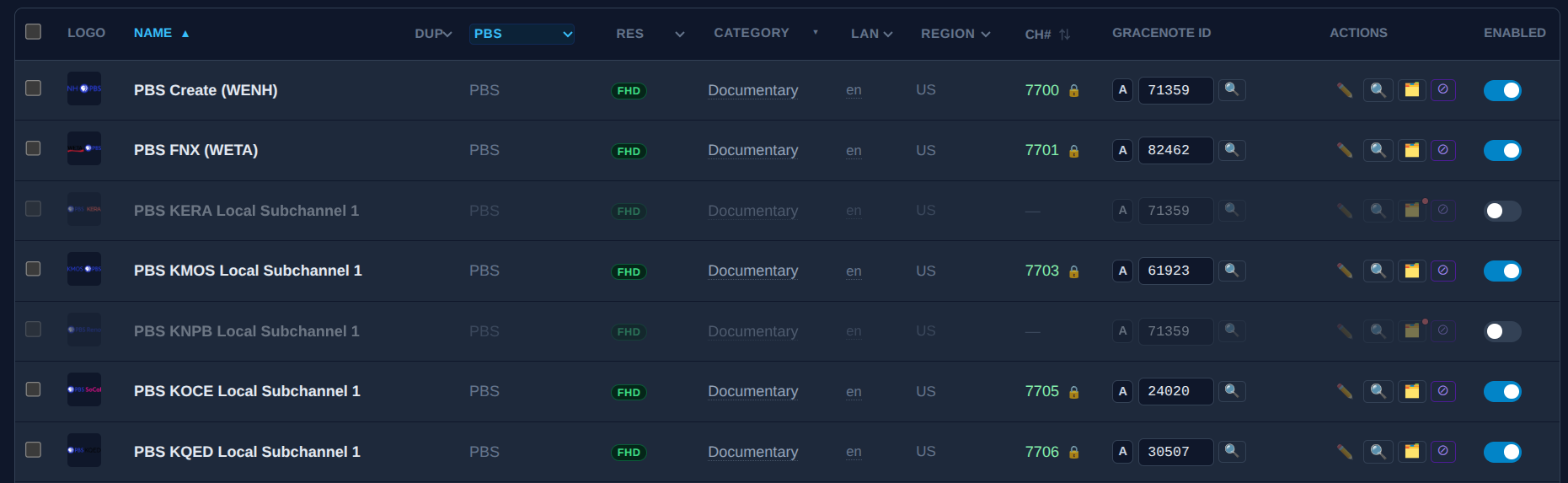The width and height of the screenshot is (1568, 483).
Task: Focus Gracenote ID field containing 82462
Action: [1176, 150]
